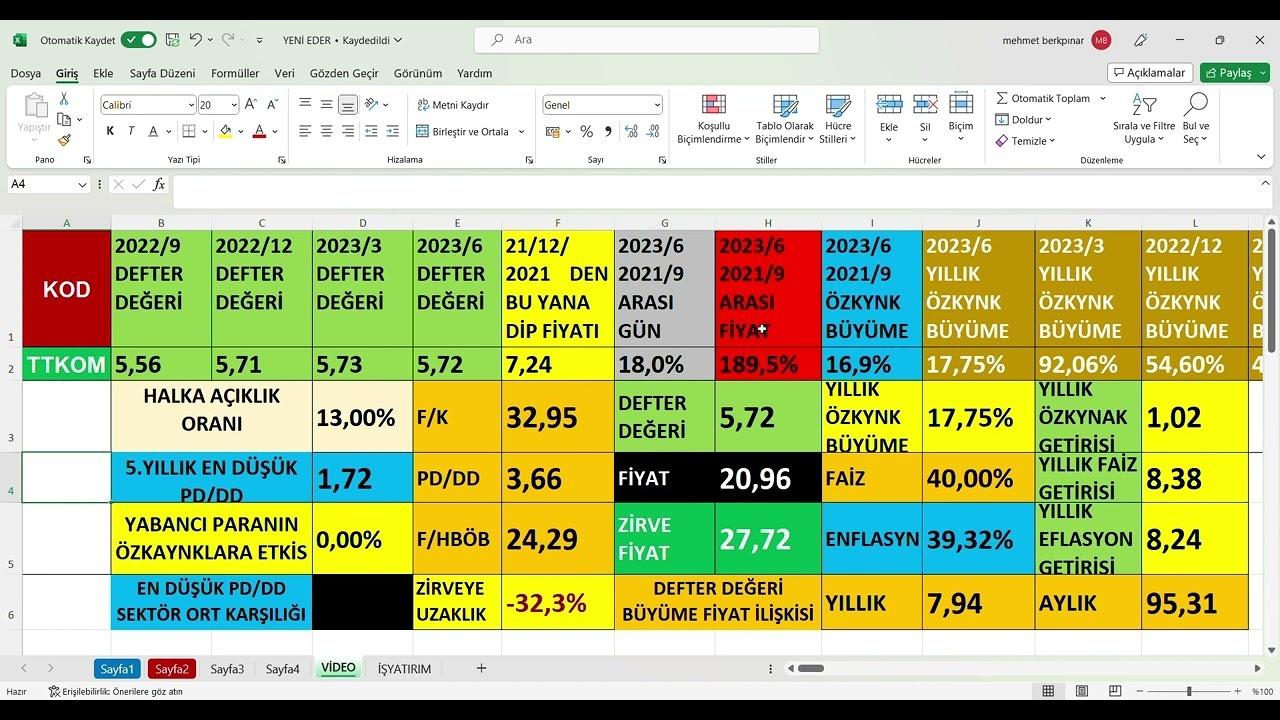Switch to the Ekle ribbon tab
The image size is (1280, 720).
click(103, 73)
